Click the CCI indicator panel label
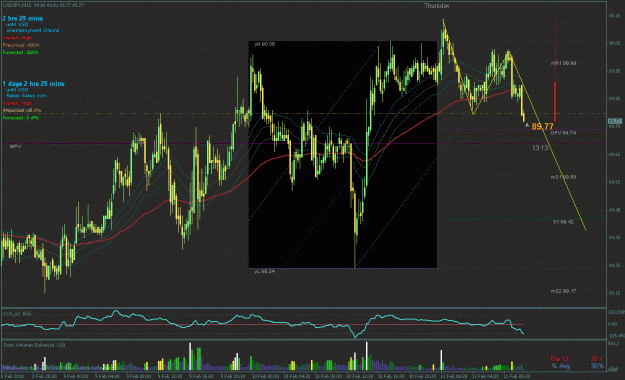The width and height of the screenshot is (625, 380). pyautogui.click(x=17, y=314)
